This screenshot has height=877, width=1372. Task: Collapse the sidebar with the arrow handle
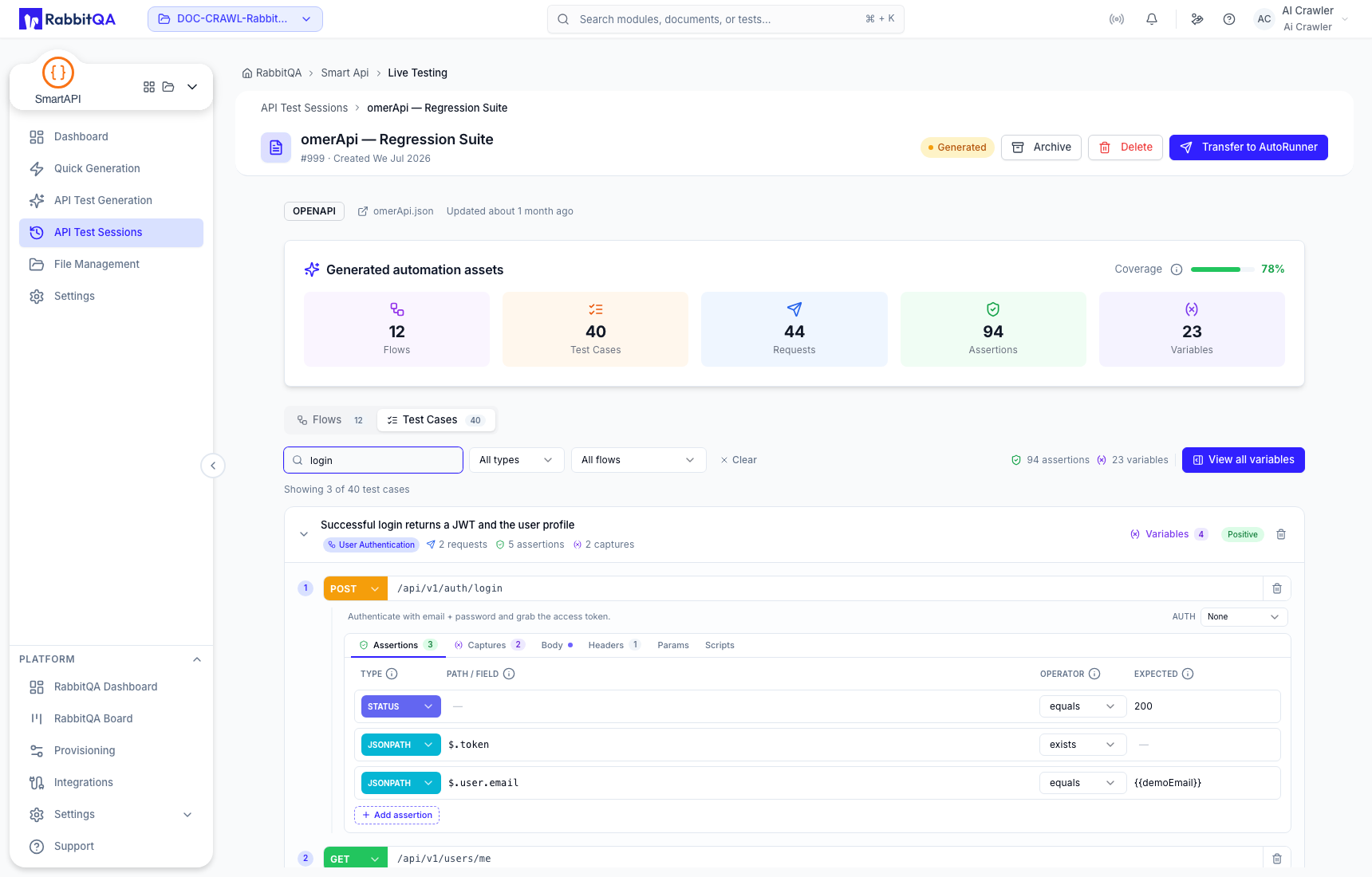(x=213, y=466)
